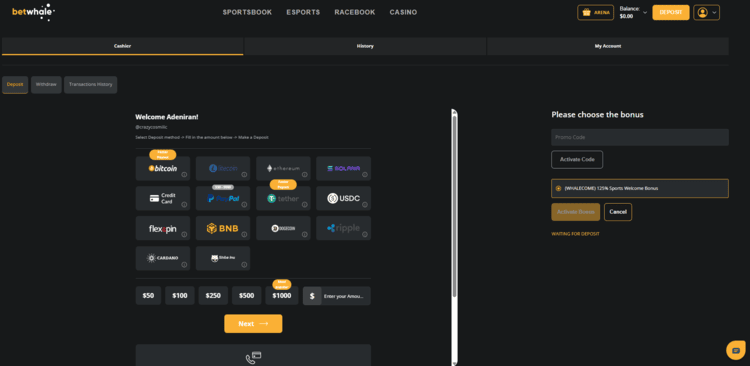Open the info icon on the Solana tile
750x366 pixels.
click(365, 175)
